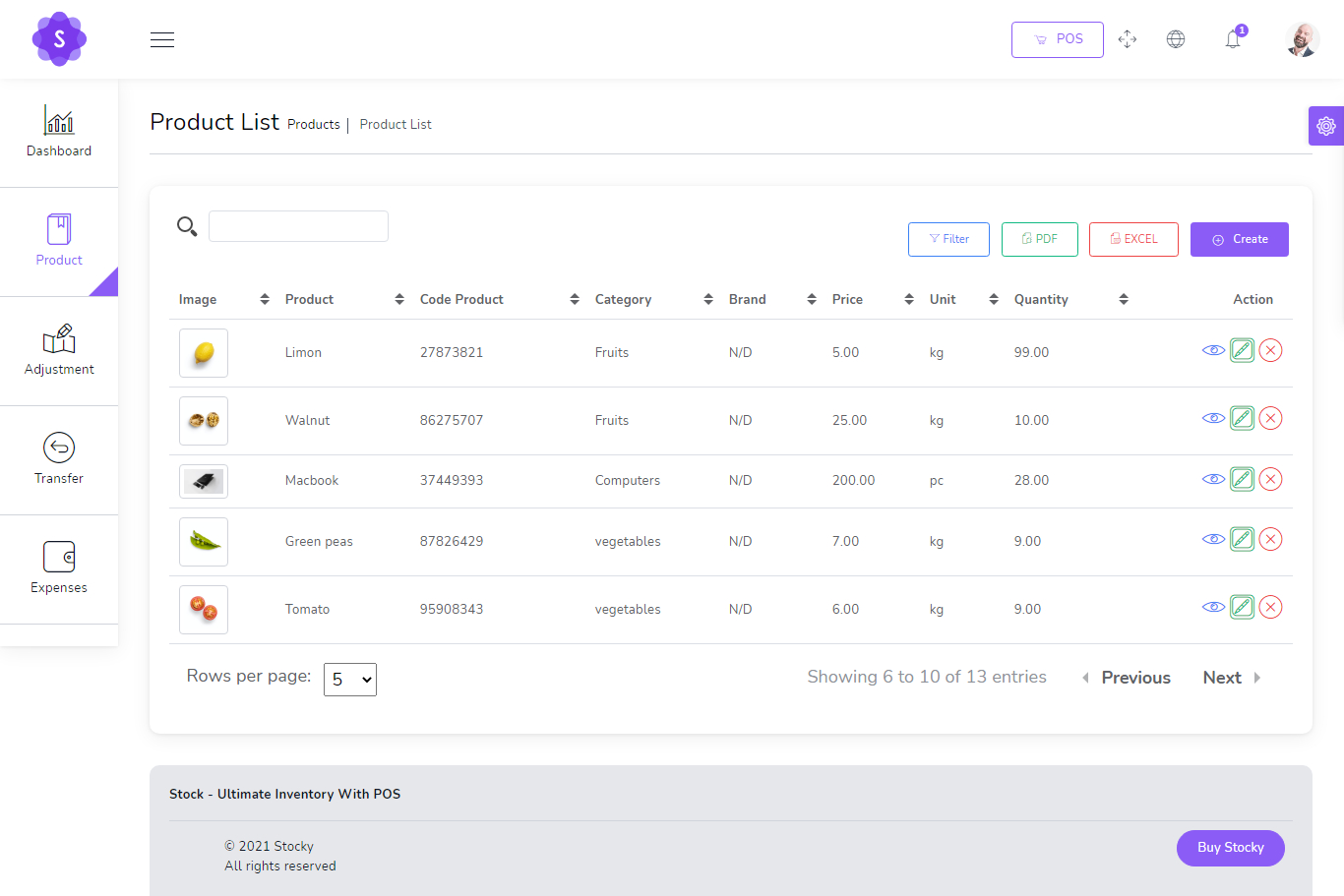Screen dimensions: 1344x896
Task: Create a new product
Action: (x=1239, y=239)
